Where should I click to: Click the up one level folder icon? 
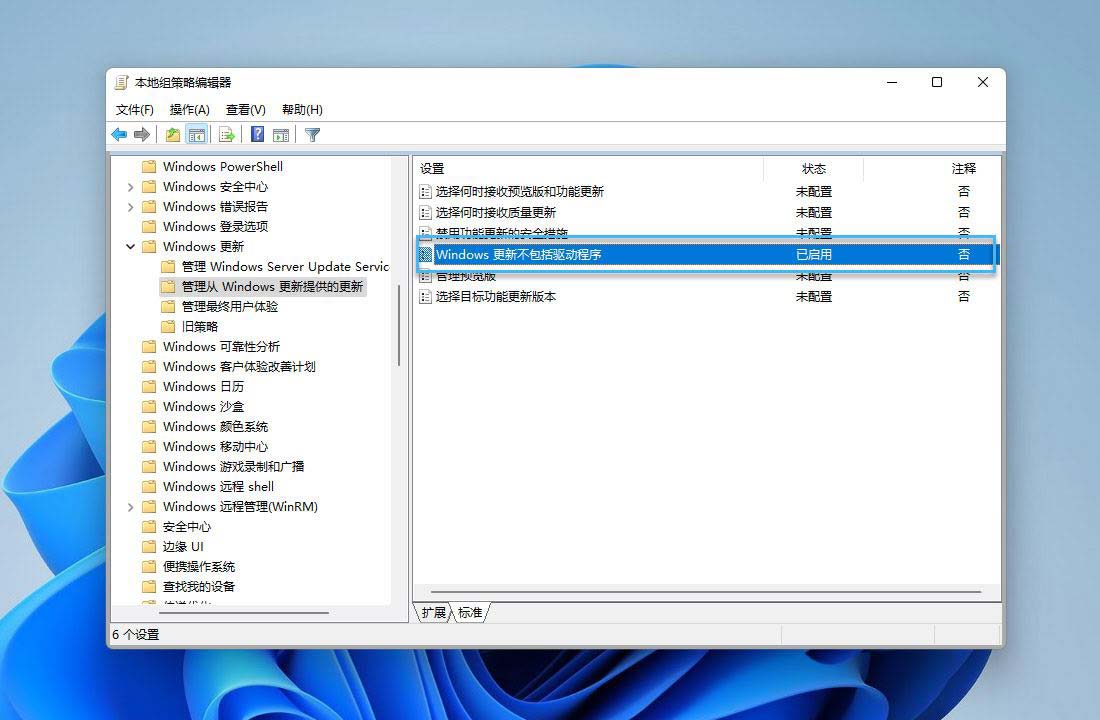(x=172, y=134)
